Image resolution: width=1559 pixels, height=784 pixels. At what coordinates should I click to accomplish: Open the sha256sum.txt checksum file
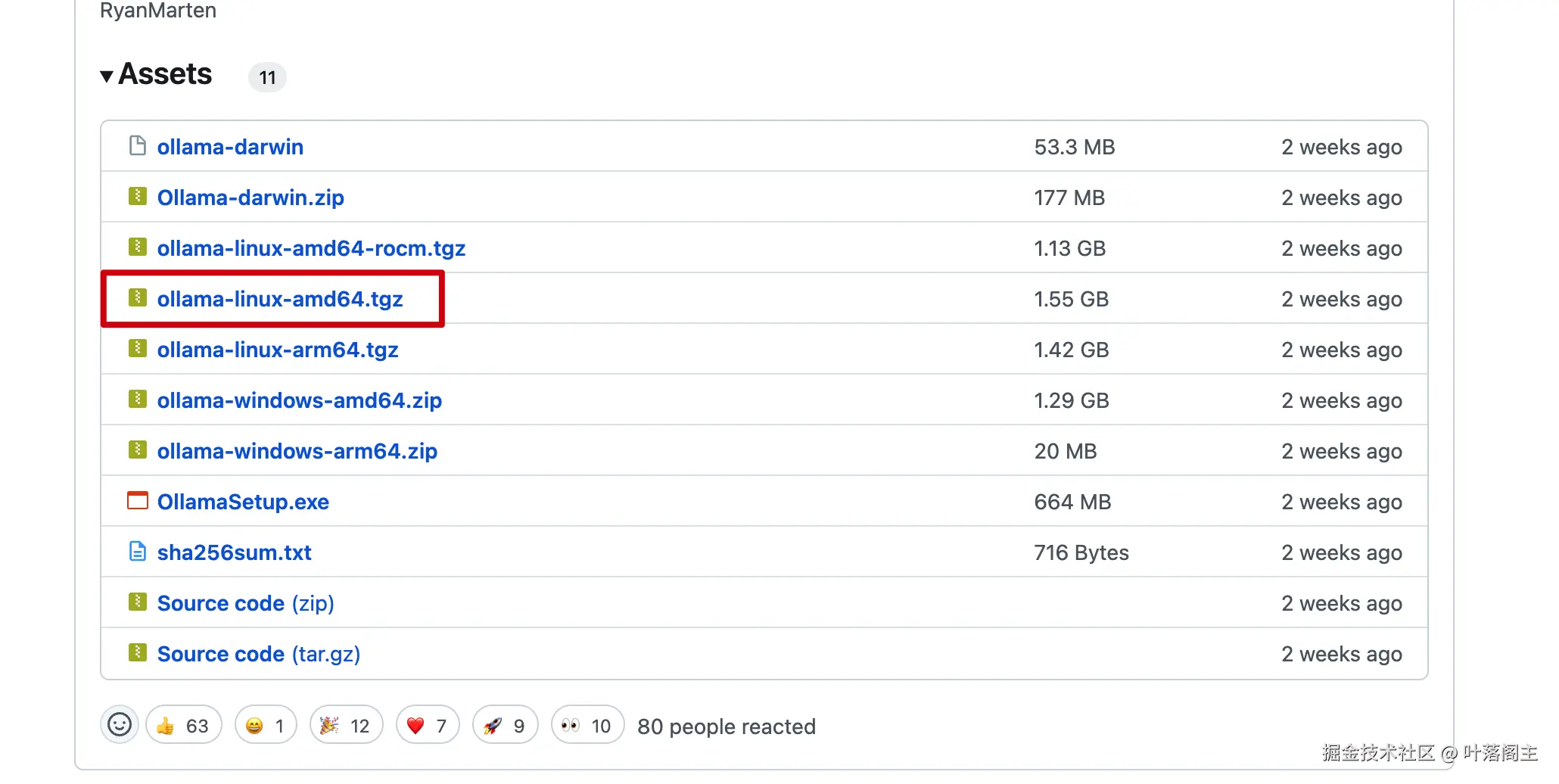235,552
